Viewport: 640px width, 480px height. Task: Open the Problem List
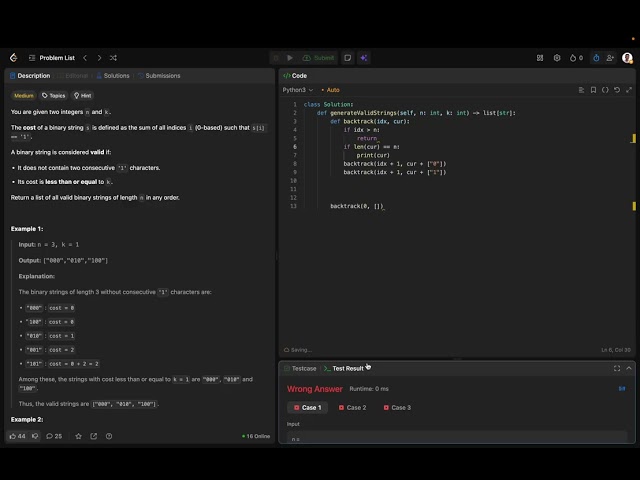[52, 58]
